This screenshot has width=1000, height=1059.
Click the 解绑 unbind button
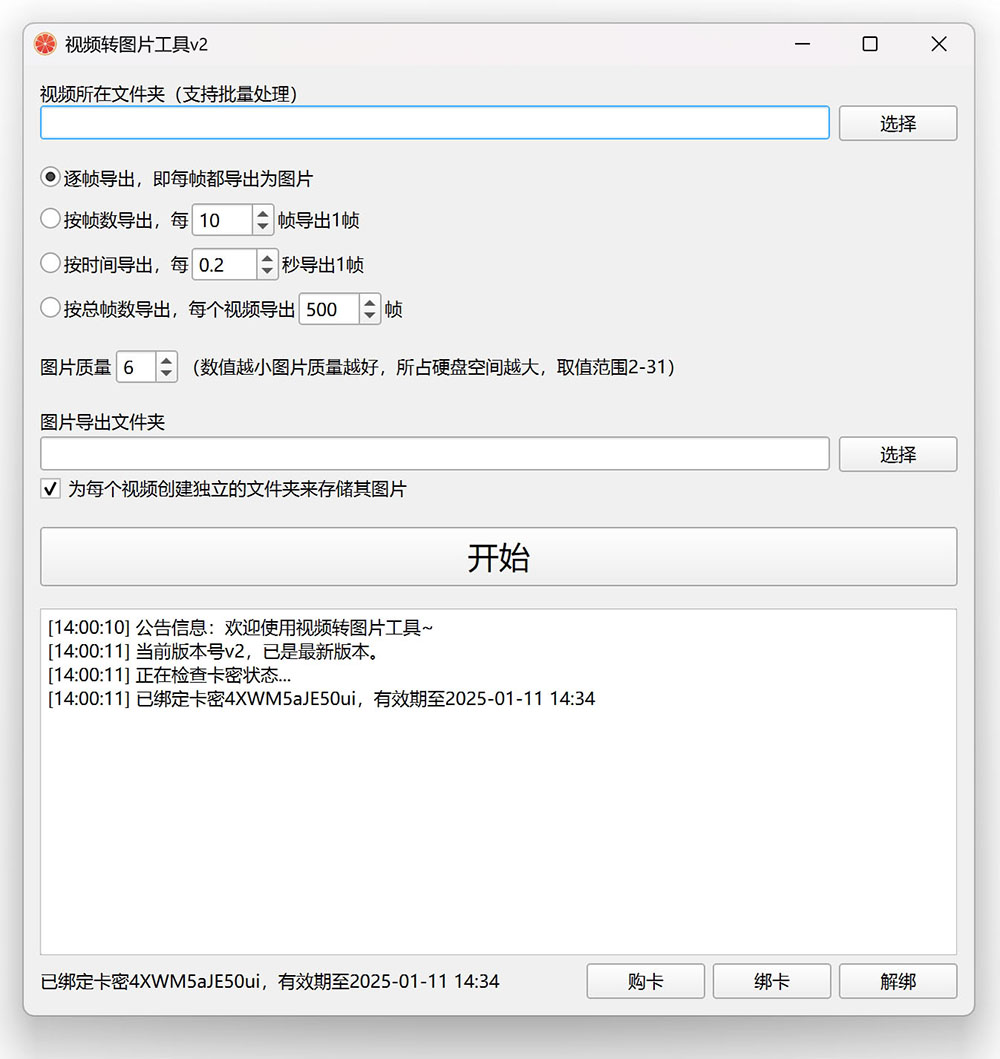pyautogui.click(x=897, y=981)
